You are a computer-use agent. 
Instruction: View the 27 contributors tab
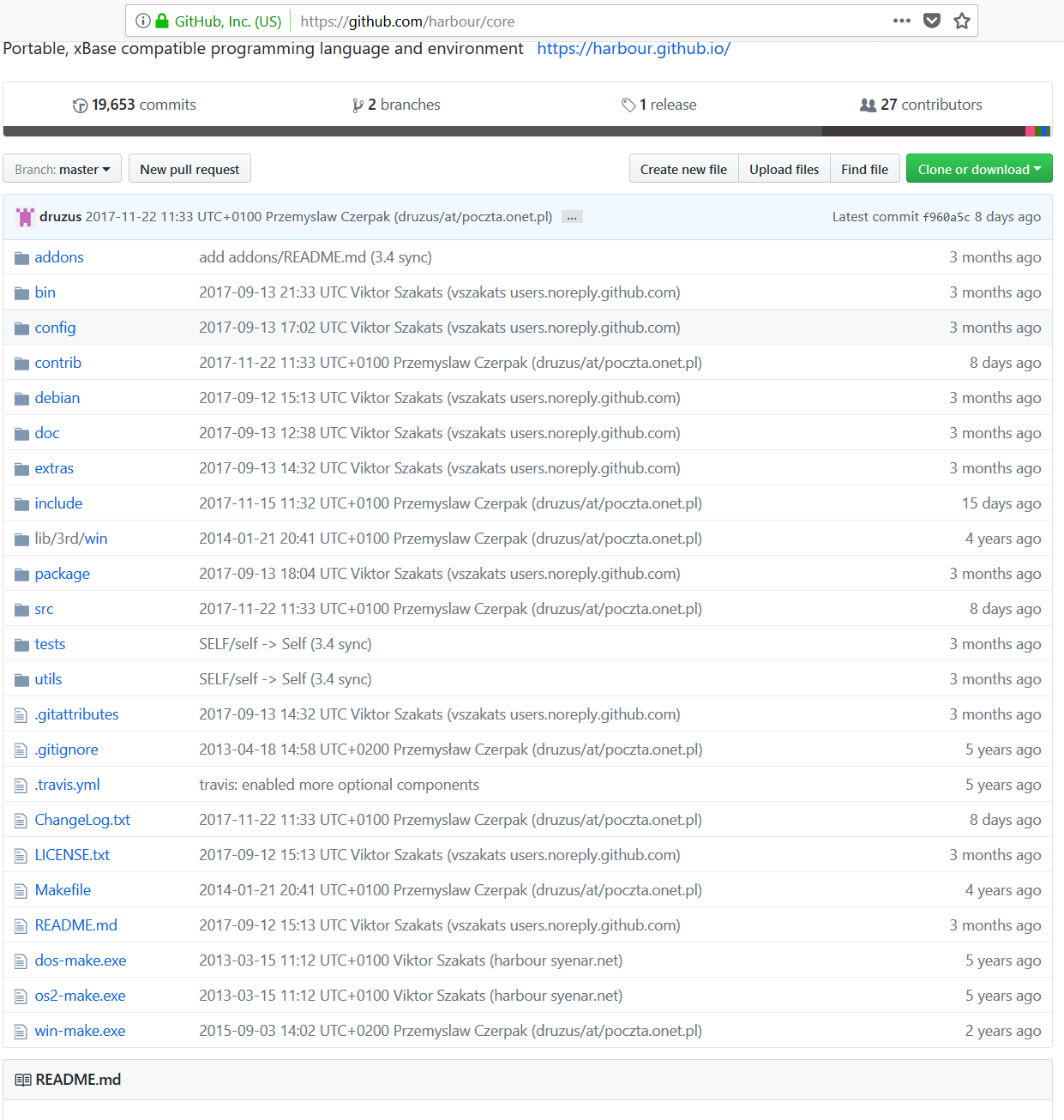pos(922,105)
